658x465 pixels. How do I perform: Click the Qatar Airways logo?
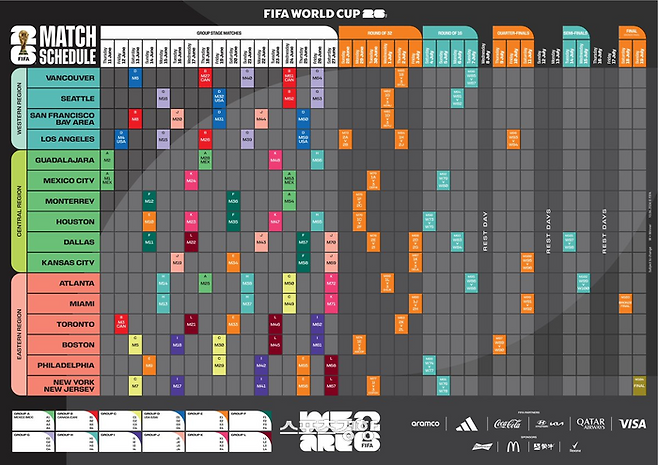coord(590,423)
